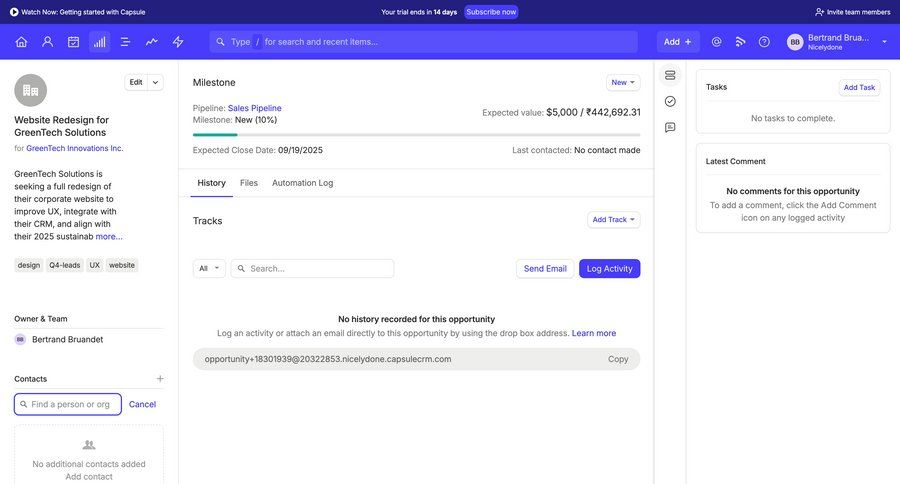The image size is (900, 484).
Task: Open the All history filter dropdown
Action: click(x=209, y=268)
